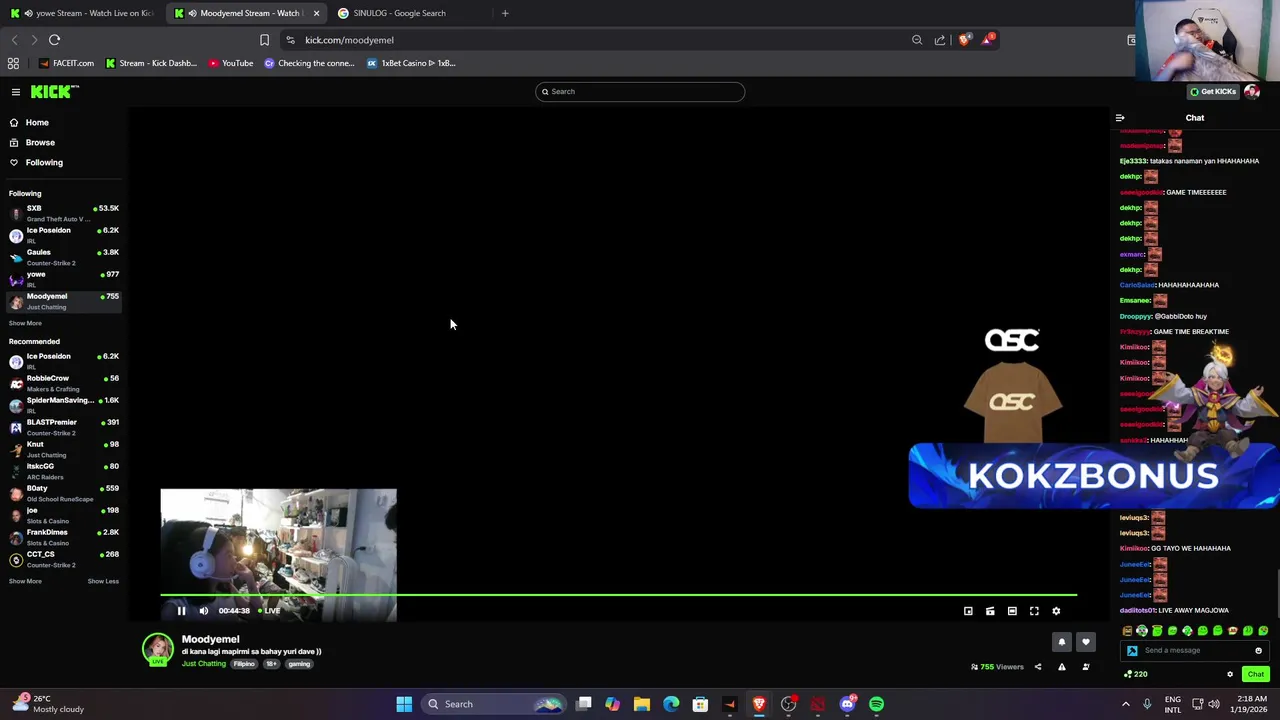Click Just Chatting category link
The image size is (1280, 720).
[204, 664]
